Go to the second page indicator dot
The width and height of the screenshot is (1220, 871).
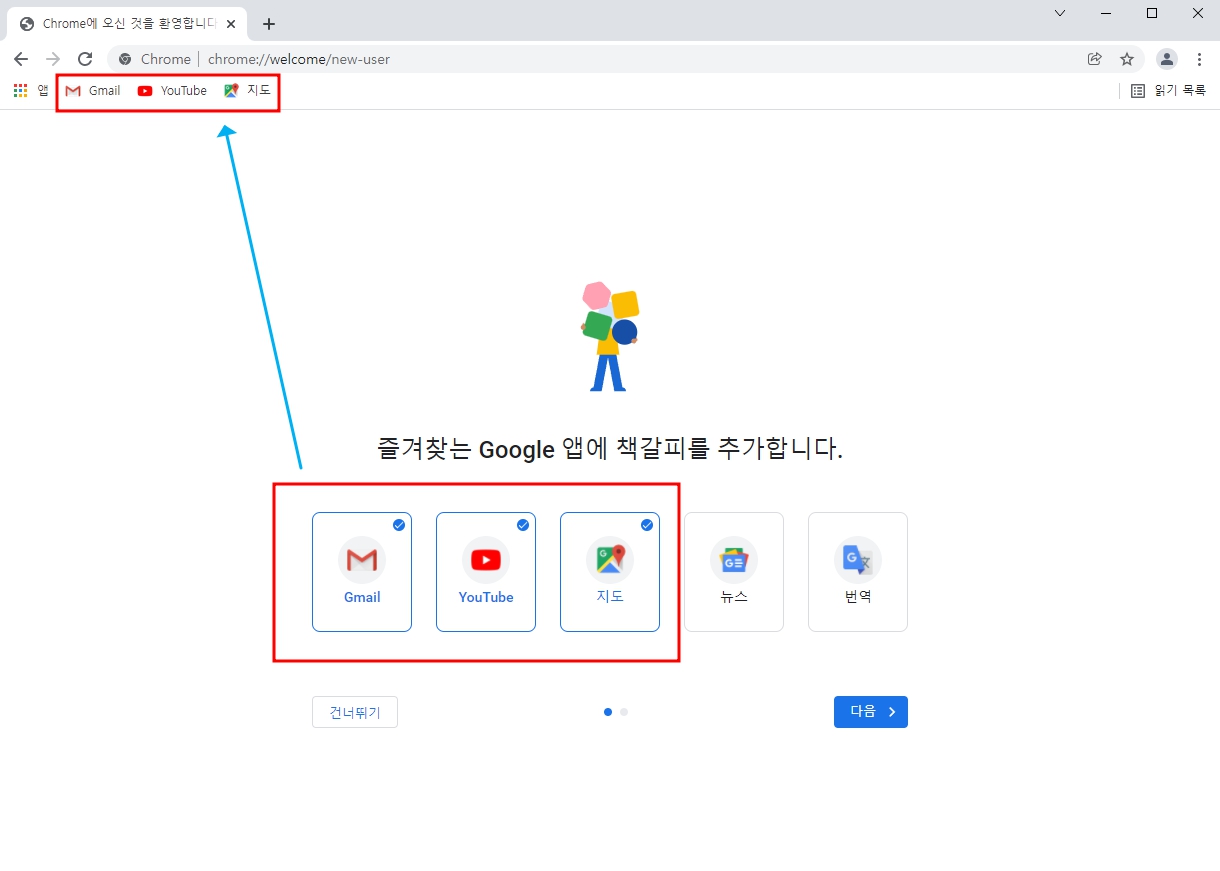click(x=624, y=712)
